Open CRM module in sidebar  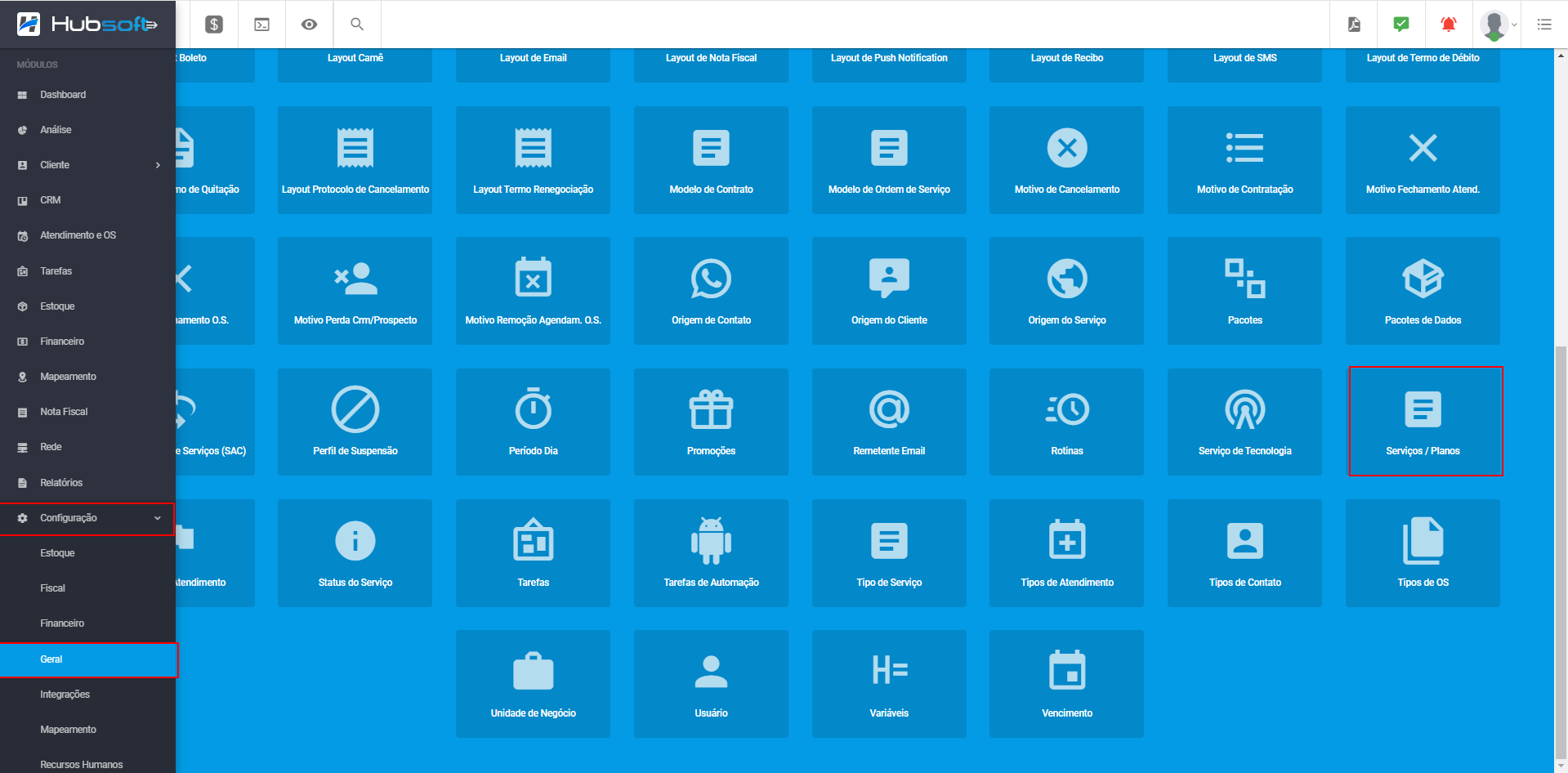pyautogui.click(x=87, y=200)
